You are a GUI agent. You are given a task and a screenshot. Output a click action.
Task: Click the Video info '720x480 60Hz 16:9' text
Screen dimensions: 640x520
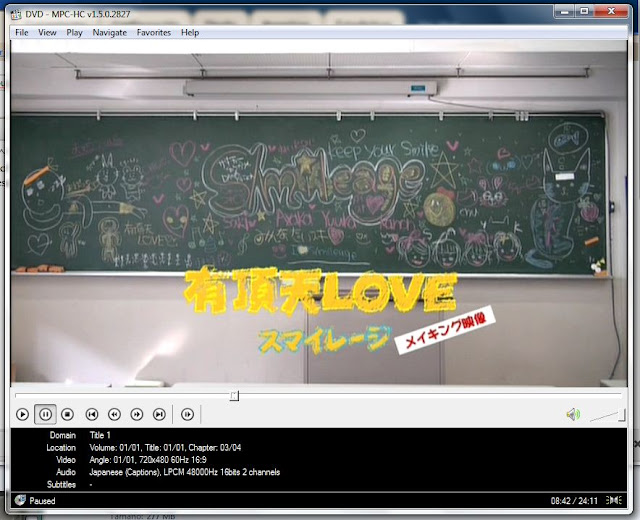pos(173,460)
